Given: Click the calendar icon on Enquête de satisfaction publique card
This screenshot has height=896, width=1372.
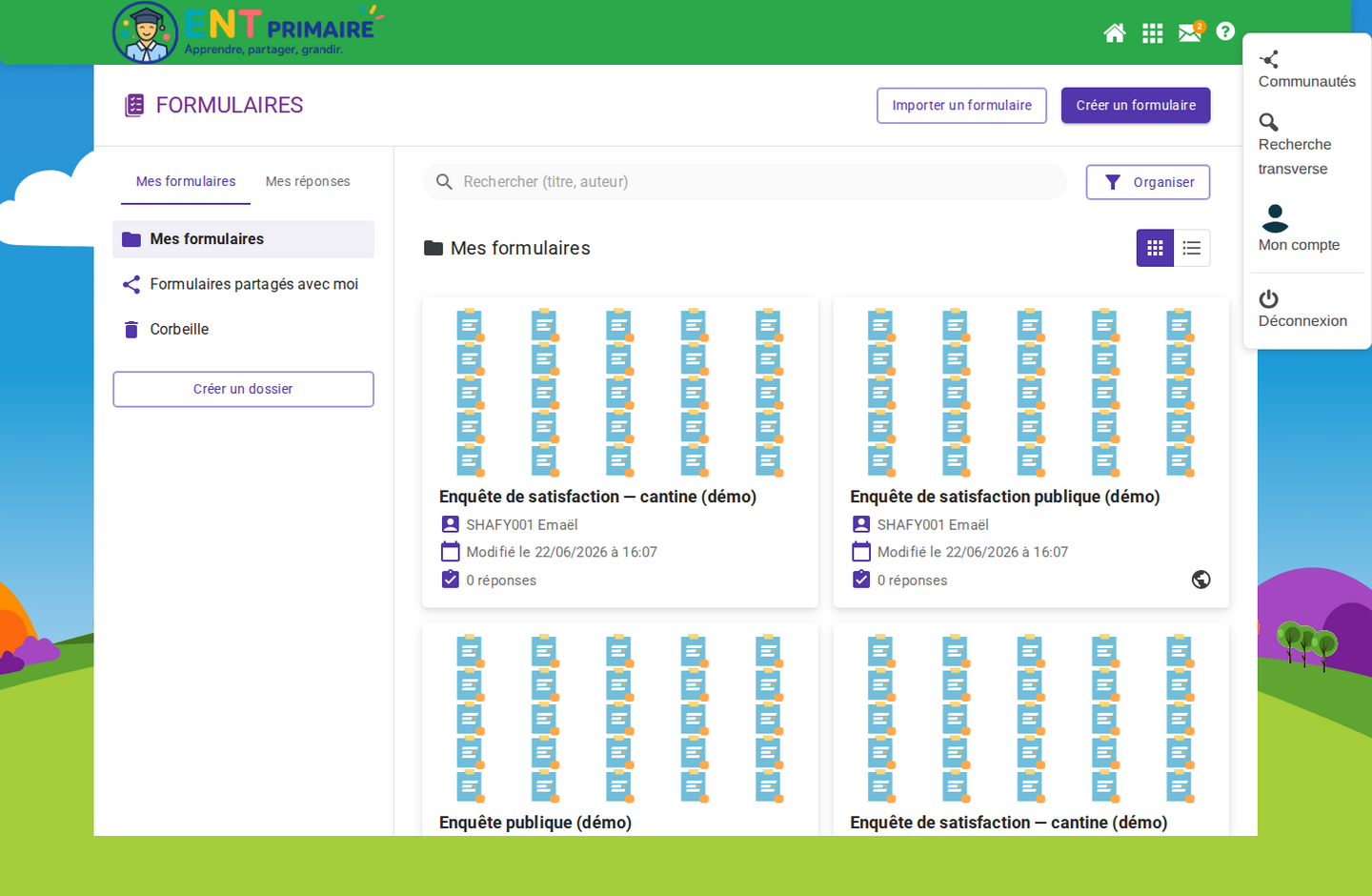Looking at the screenshot, I should [x=861, y=552].
